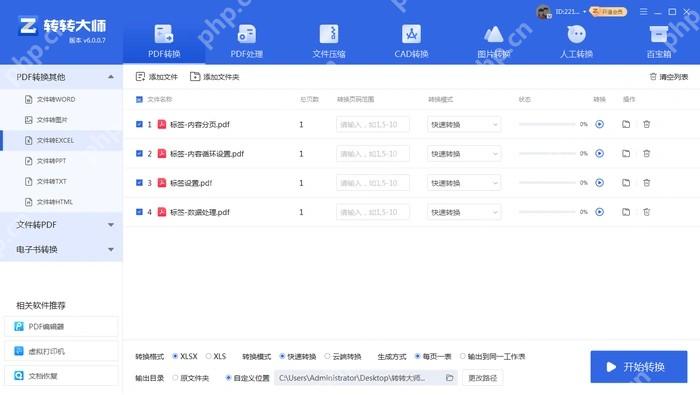Uncheck file 4 标签-数据处理.pdf checkbox
This screenshot has width=700, height=395.
(x=139, y=212)
